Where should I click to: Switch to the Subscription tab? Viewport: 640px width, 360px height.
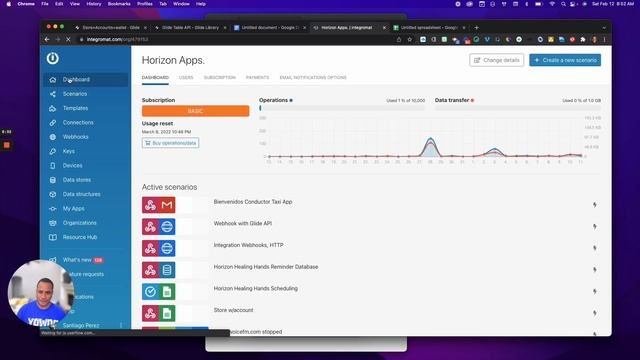[220, 78]
